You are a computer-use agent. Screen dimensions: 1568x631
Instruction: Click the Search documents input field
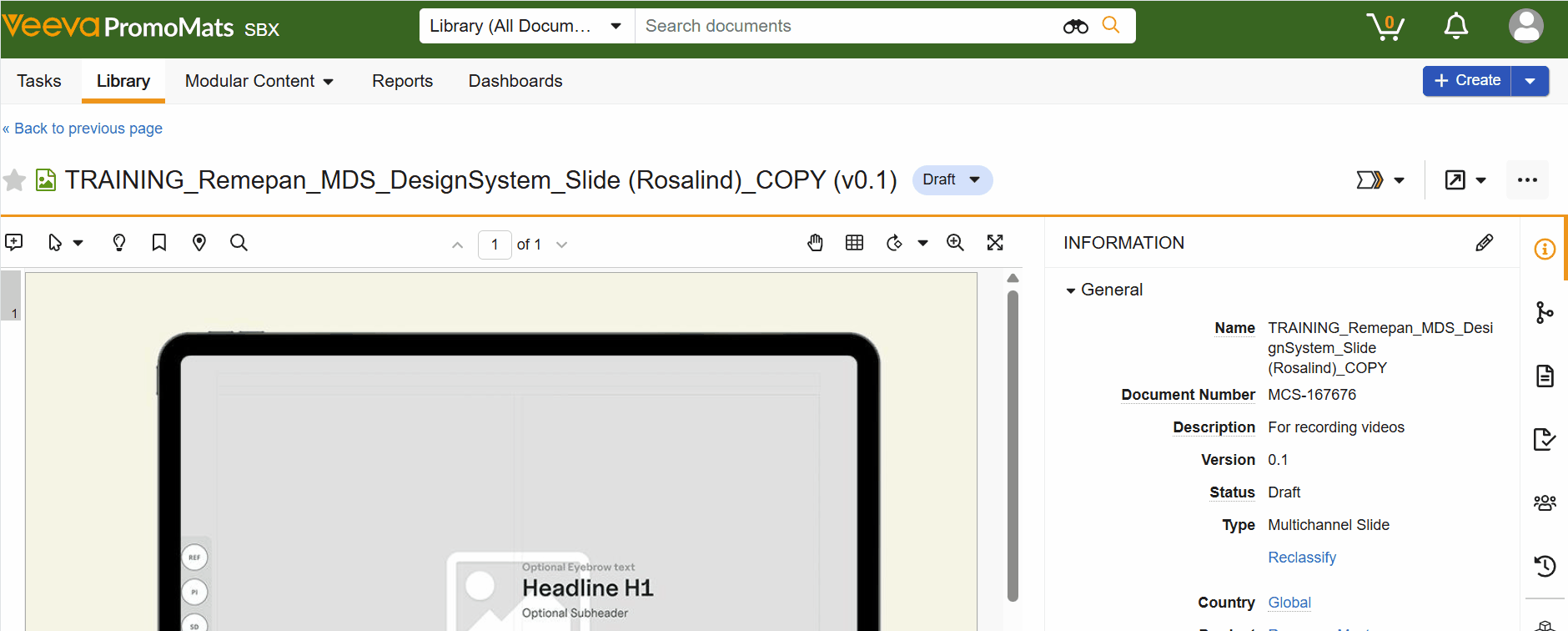pos(842,26)
